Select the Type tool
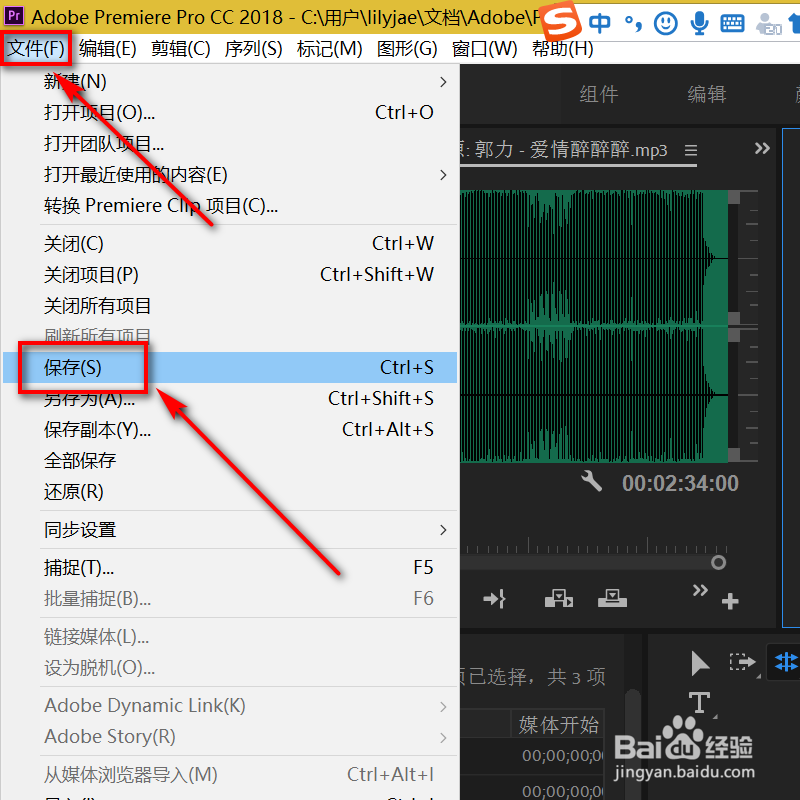Image resolution: width=800 pixels, height=800 pixels. [700, 701]
